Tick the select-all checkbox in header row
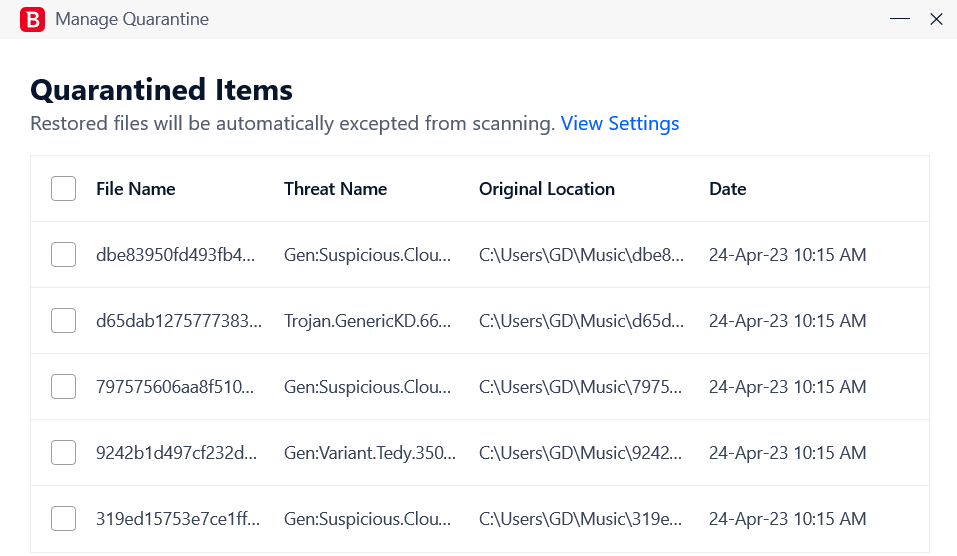The height and width of the screenshot is (556, 957). (x=63, y=189)
